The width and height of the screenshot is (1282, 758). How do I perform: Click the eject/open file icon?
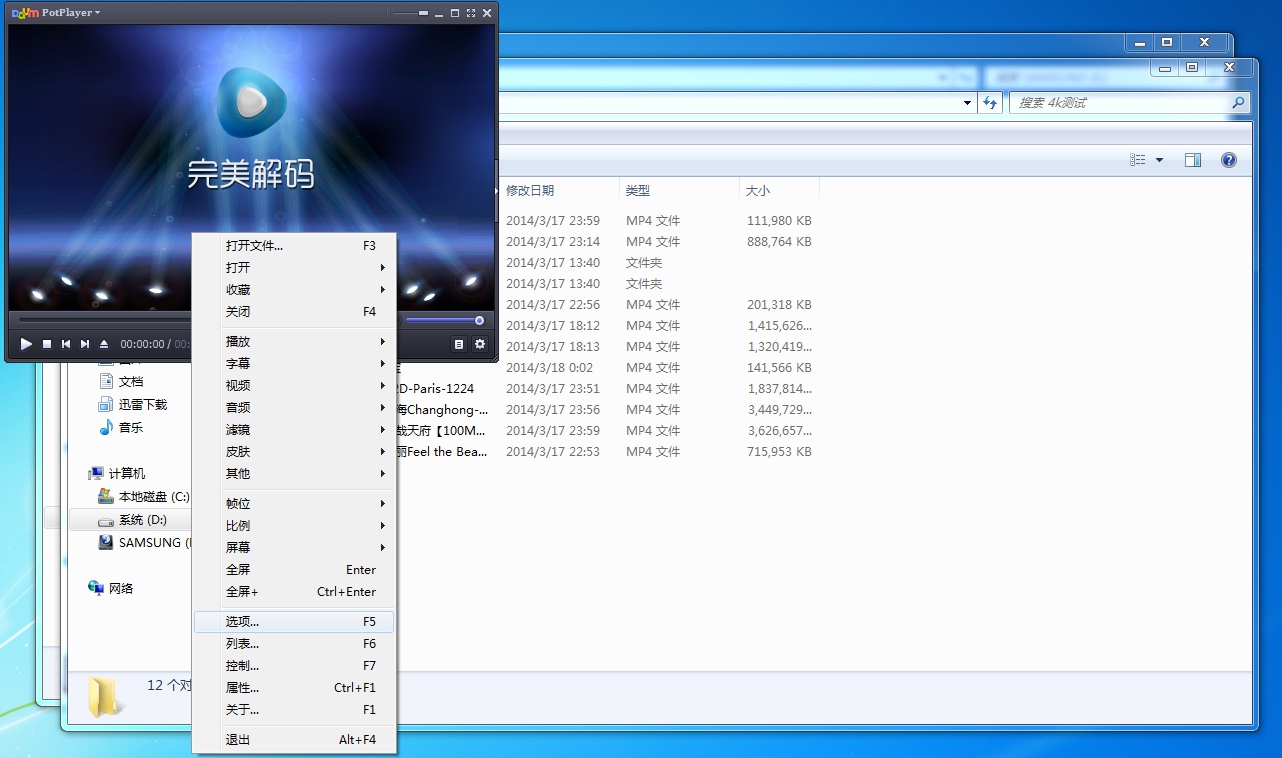pyautogui.click(x=104, y=344)
